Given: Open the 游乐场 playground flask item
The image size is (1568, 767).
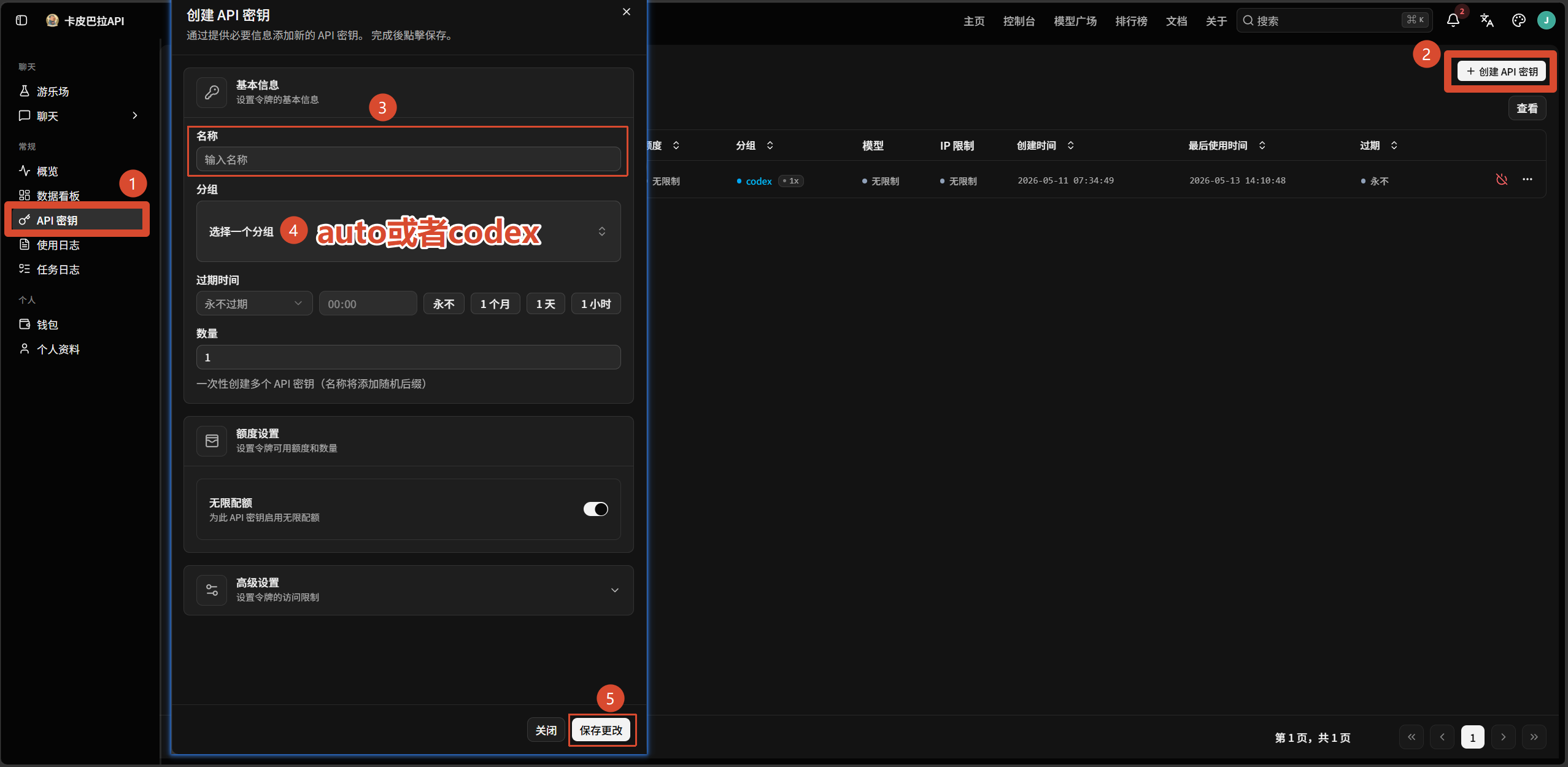Looking at the screenshot, I should point(80,91).
